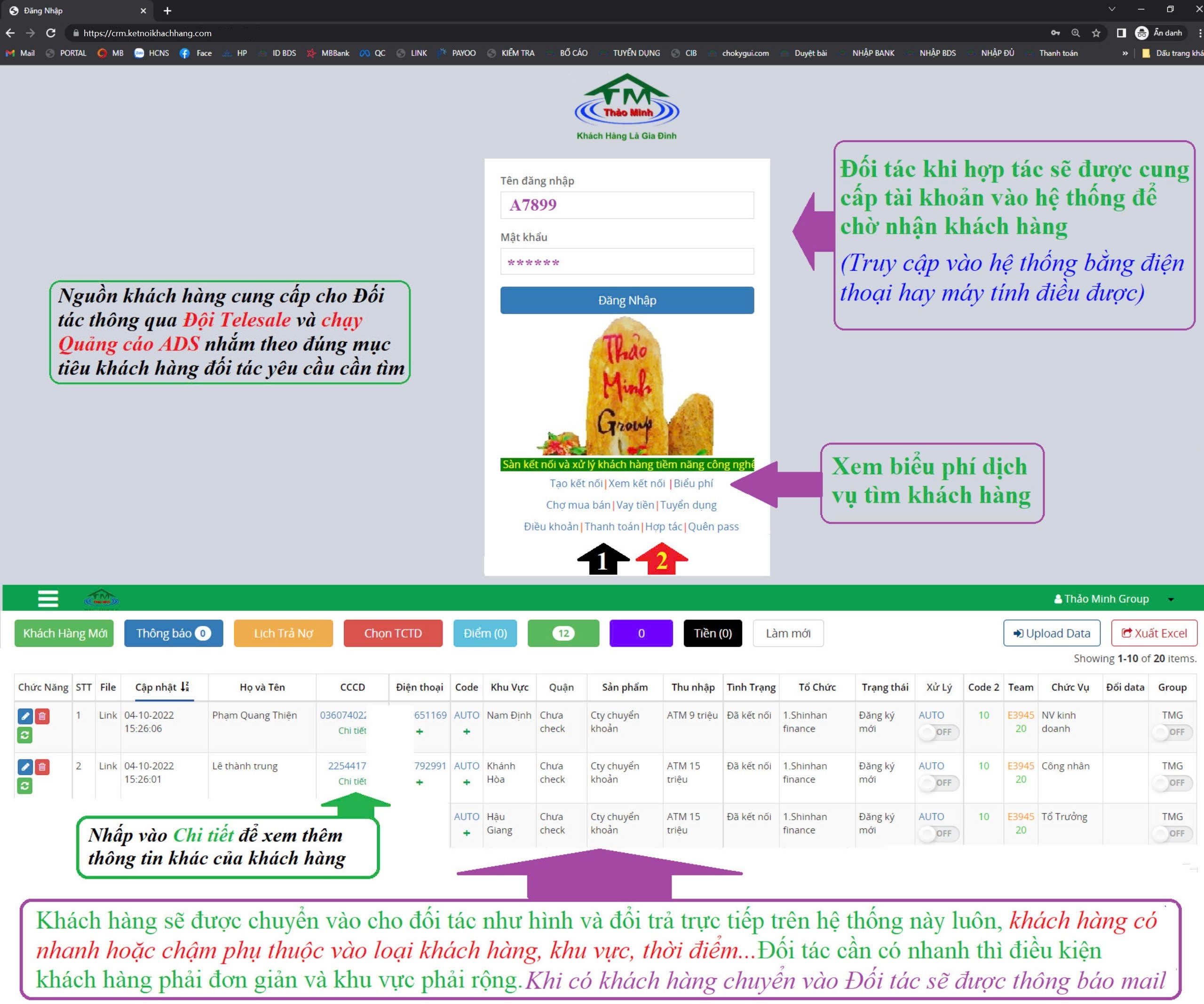Go back with the browser back arrow

10,33
